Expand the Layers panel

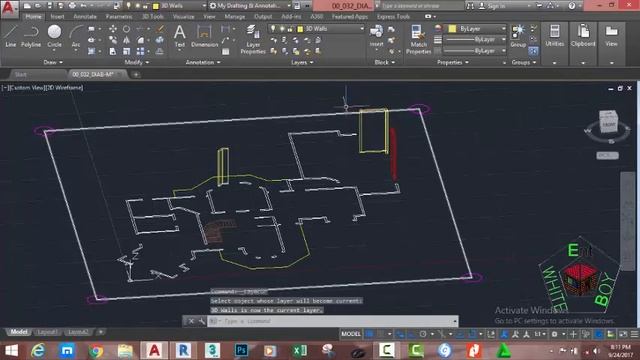click(x=302, y=62)
